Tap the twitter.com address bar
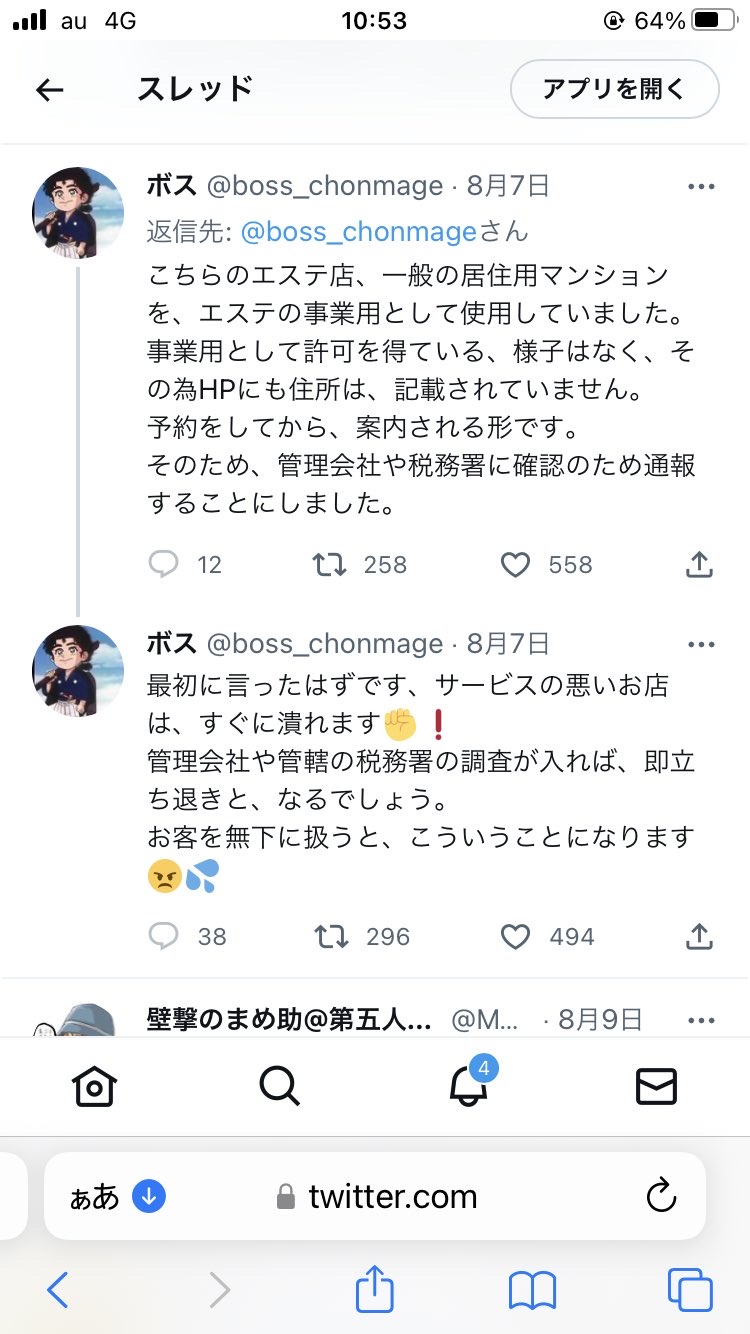The width and height of the screenshot is (750, 1334). click(392, 1196)
